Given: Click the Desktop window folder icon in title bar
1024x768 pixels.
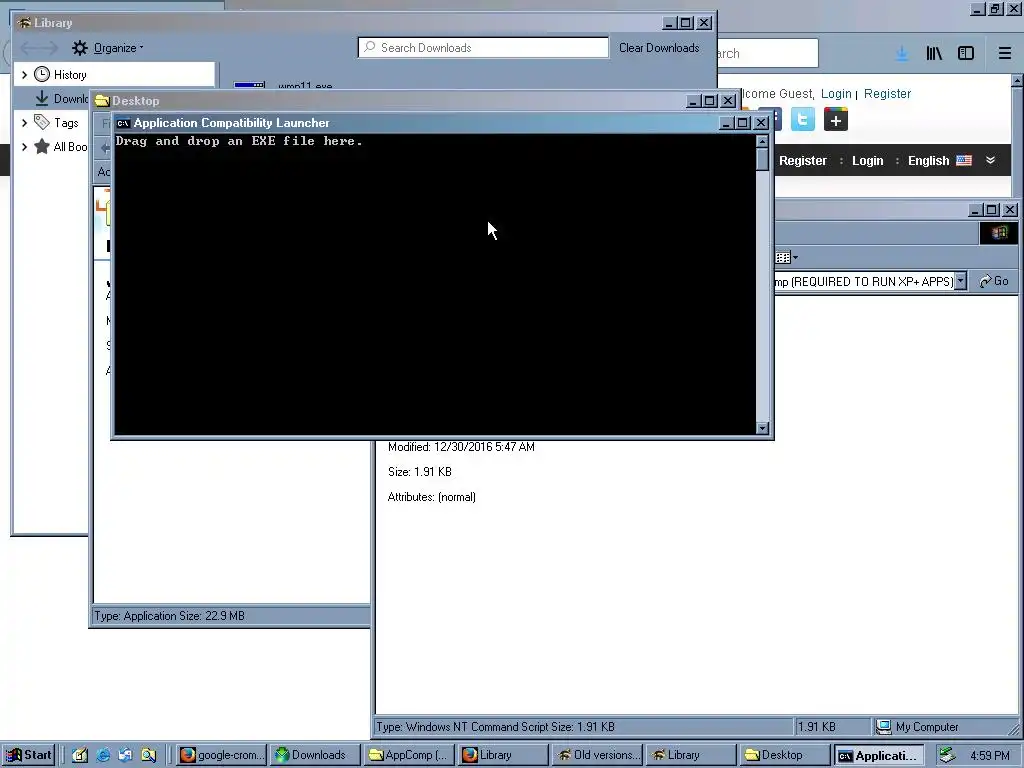Looking at the screenshot, I should 101,101.
